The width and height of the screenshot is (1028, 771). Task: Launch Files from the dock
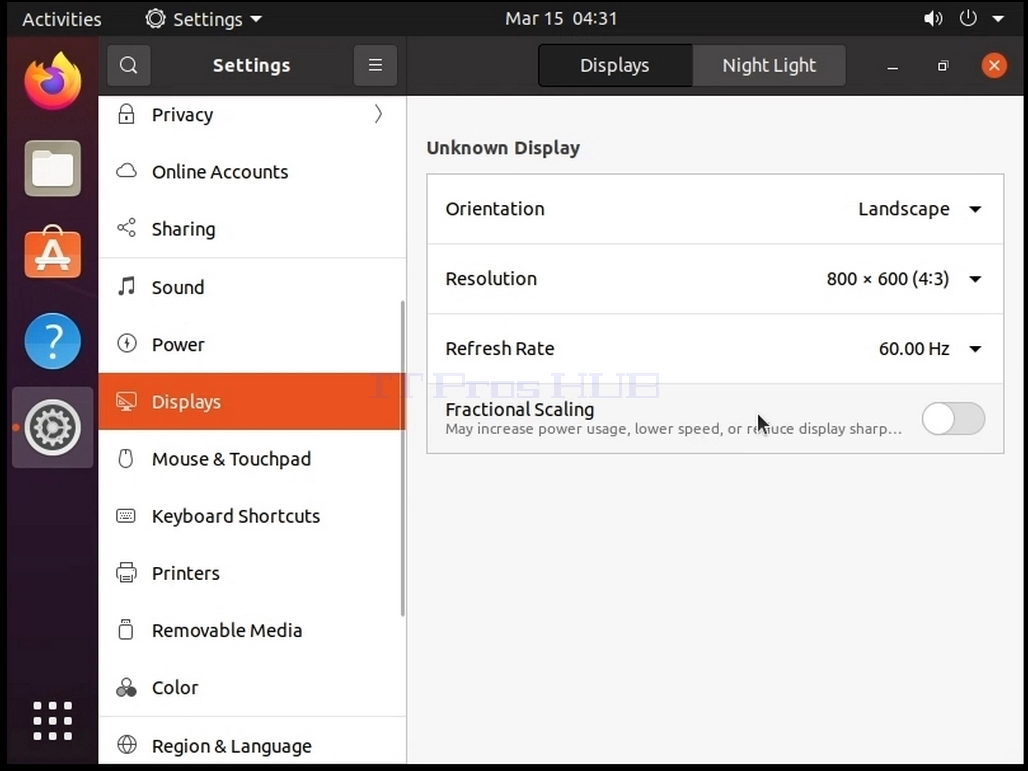pos(52,168)
